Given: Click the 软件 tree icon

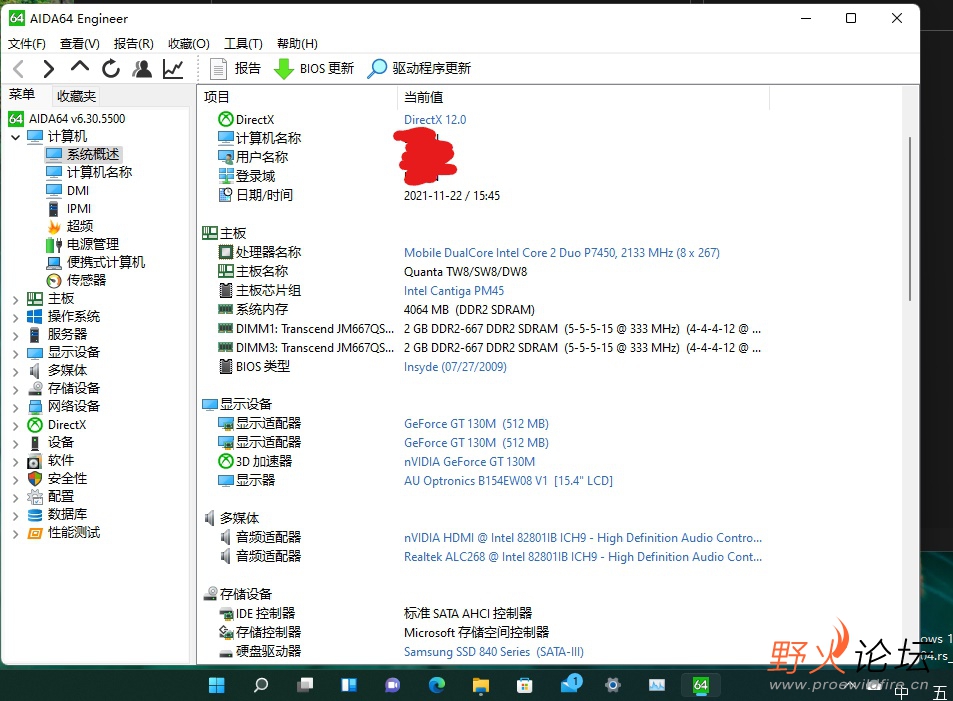Looking at the screenshot, I should pos(35,461).
